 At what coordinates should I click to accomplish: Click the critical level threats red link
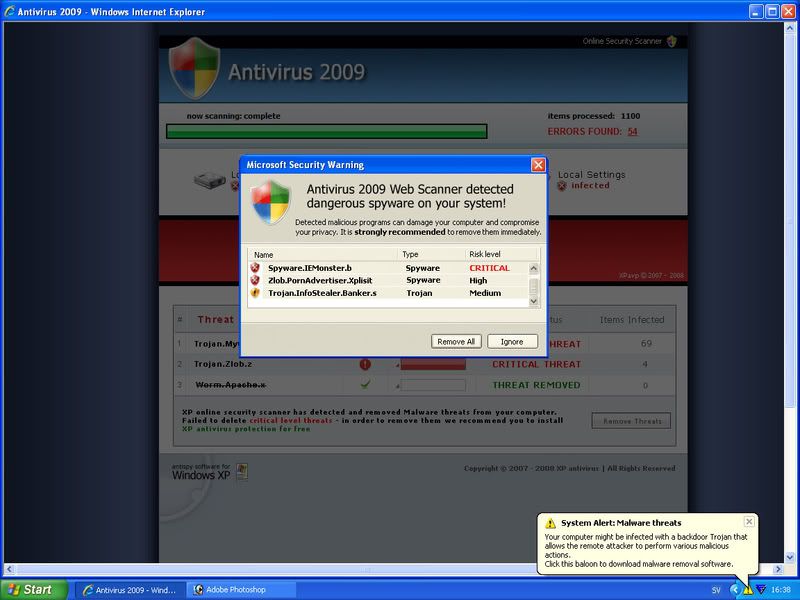pyautogui.click(x=291, y=420)
